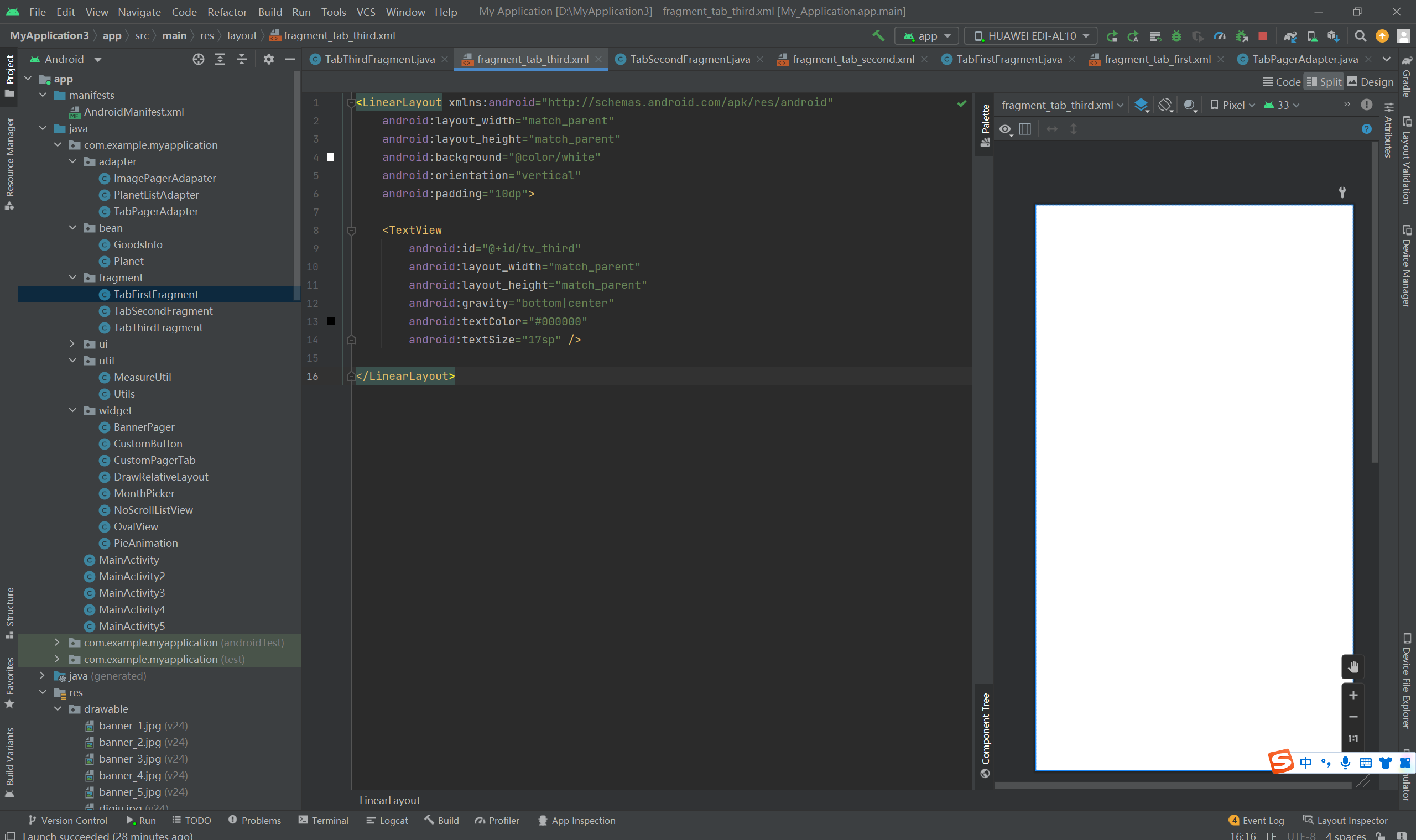Viewport: 1416px width, 840px height.
Task: Sync Project with Gradle Files elephant icon
Action: point(1290,36)
